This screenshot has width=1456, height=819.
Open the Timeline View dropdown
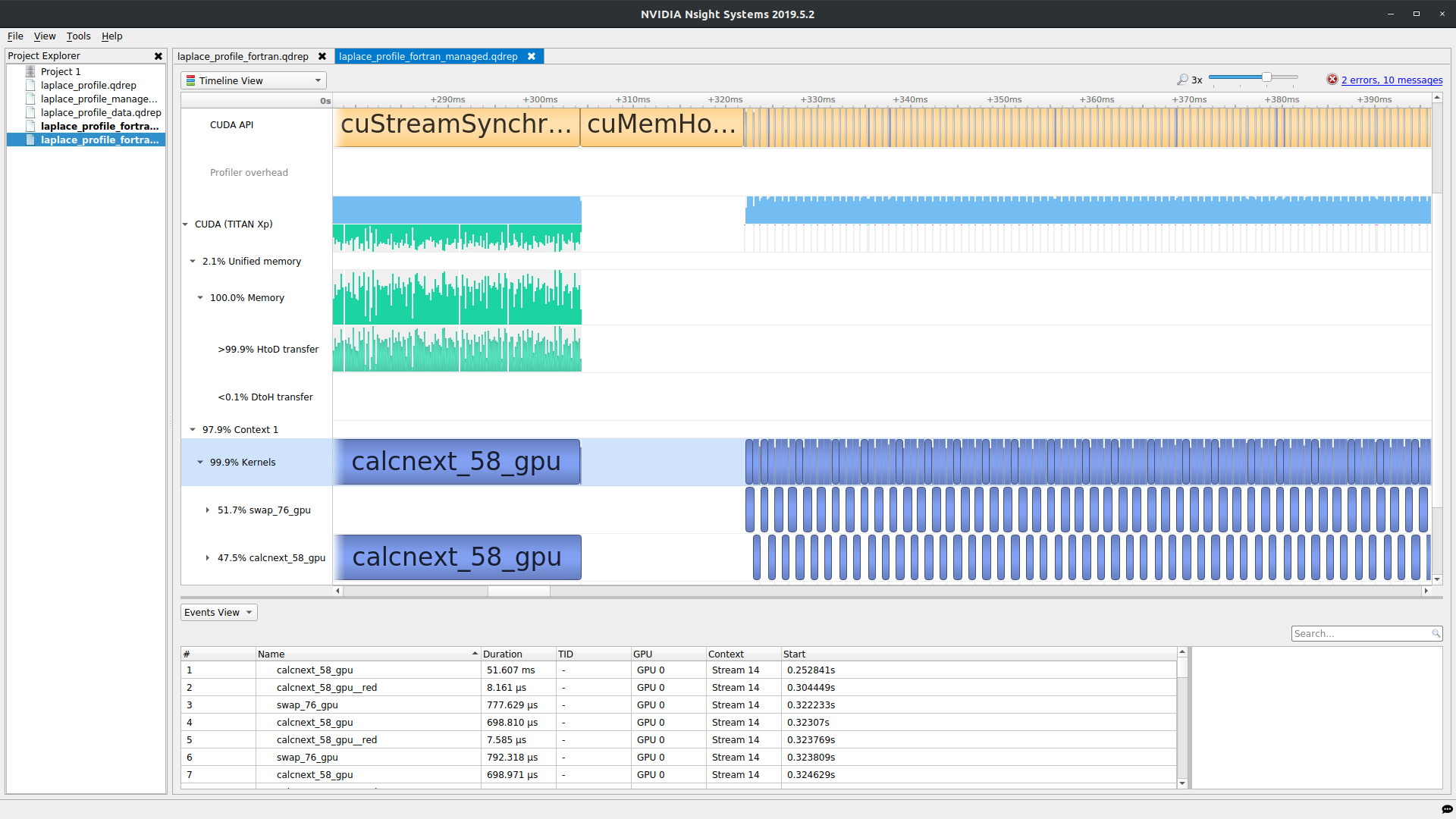pyautogui.click(x=253, y=81)
